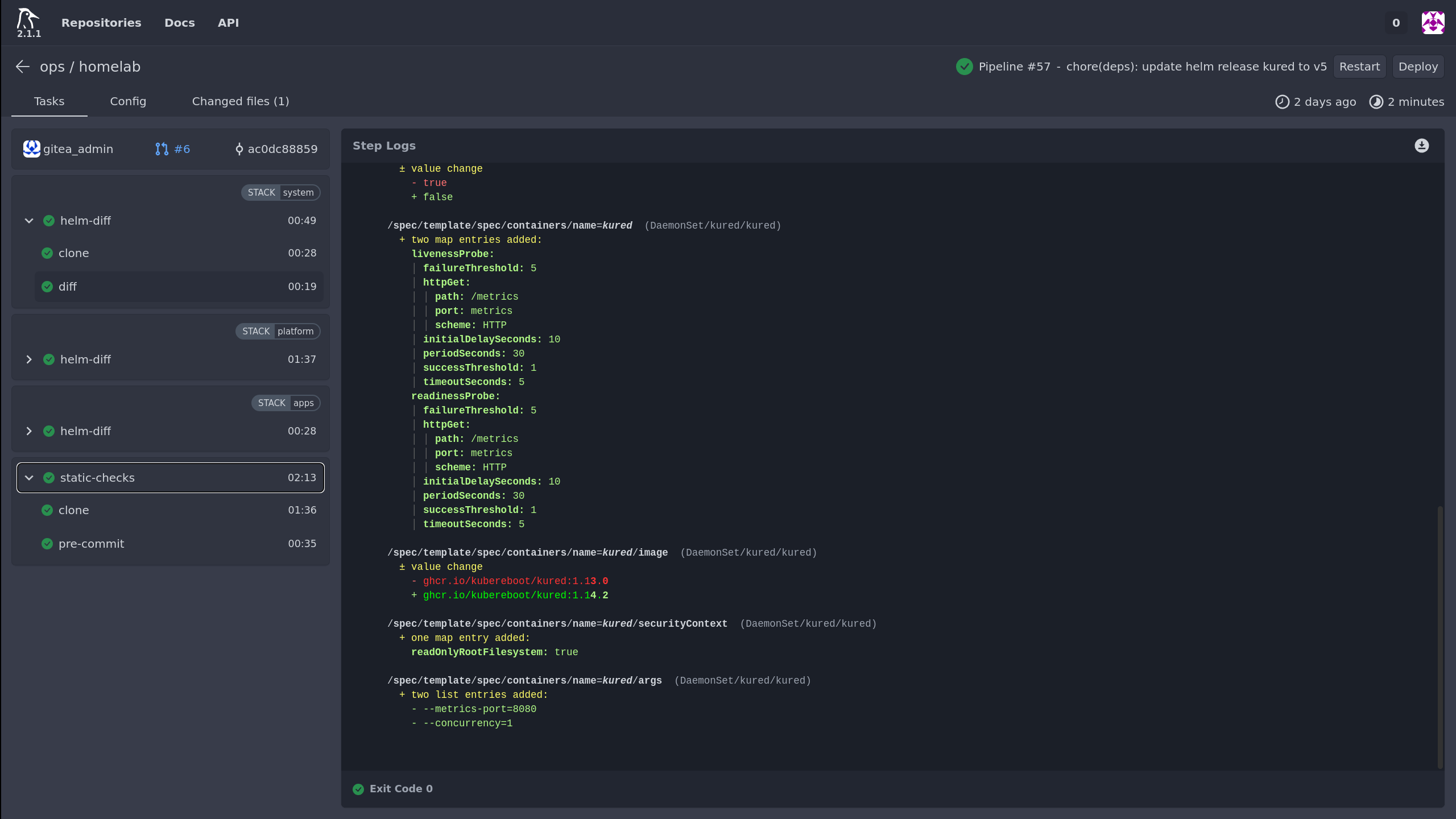Open the Config tab
Screen dimensions: 1456x819
[x=128, y=102]
